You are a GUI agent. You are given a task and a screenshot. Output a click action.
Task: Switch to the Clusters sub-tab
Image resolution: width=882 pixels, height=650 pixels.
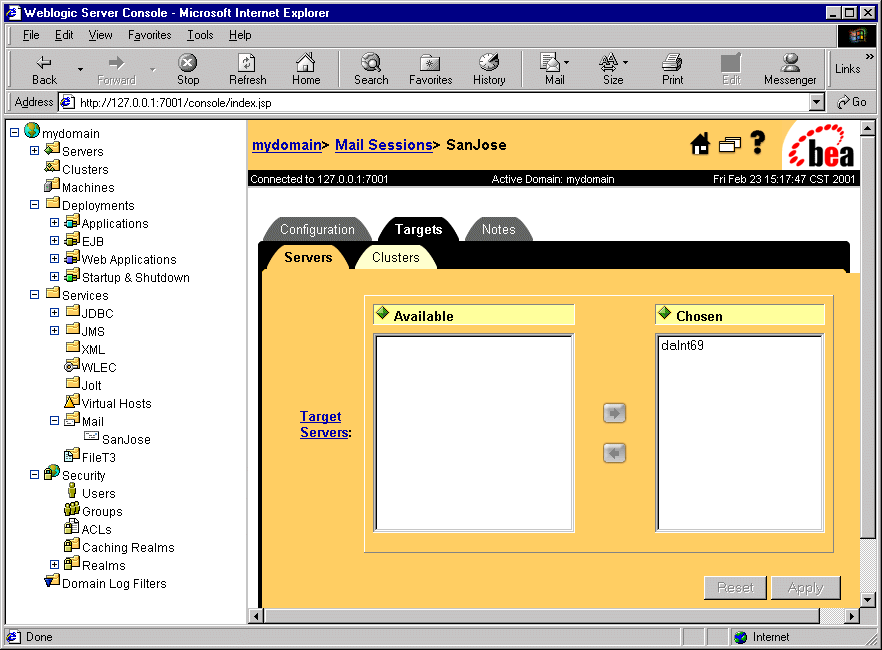(x=395, y=258)
